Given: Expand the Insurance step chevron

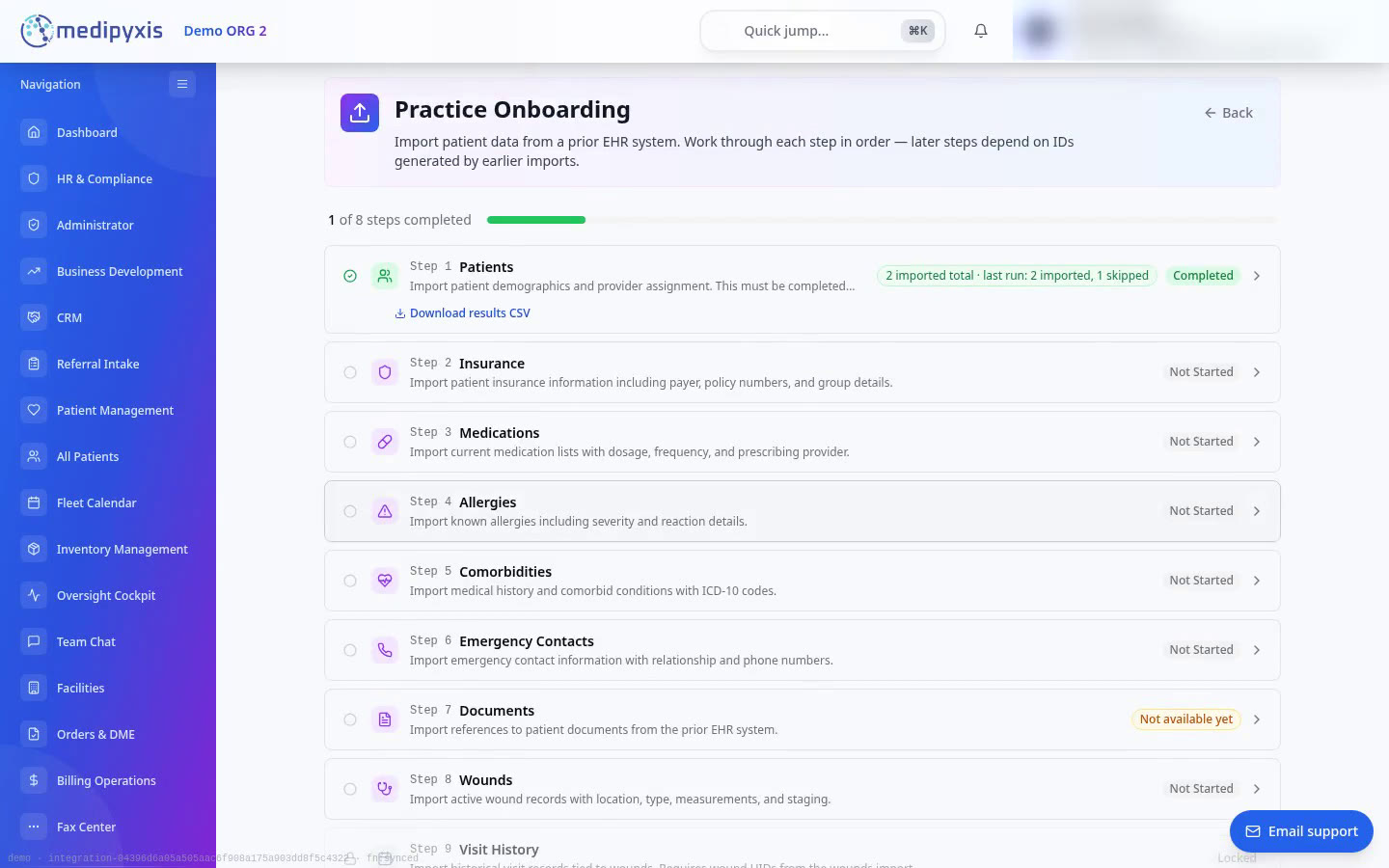Looking at the screenshot, I should pos(1257,372).
